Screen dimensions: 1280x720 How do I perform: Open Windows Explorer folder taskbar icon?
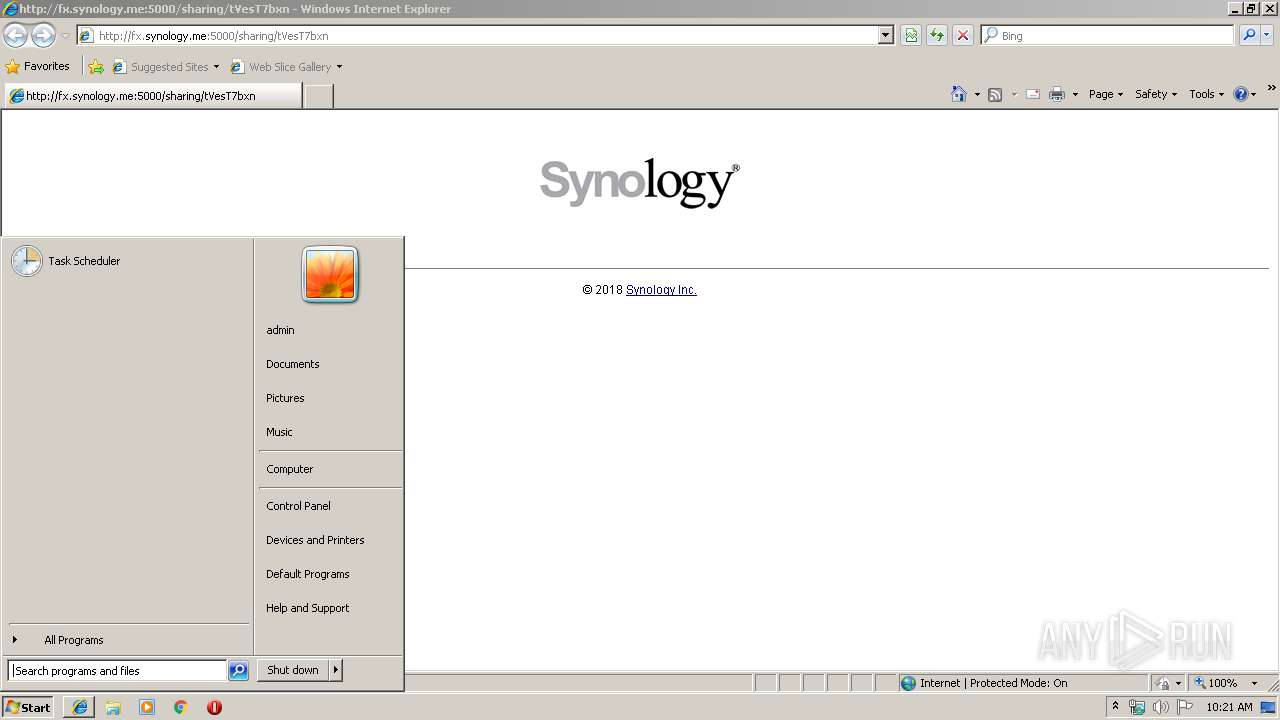(113, 707)
